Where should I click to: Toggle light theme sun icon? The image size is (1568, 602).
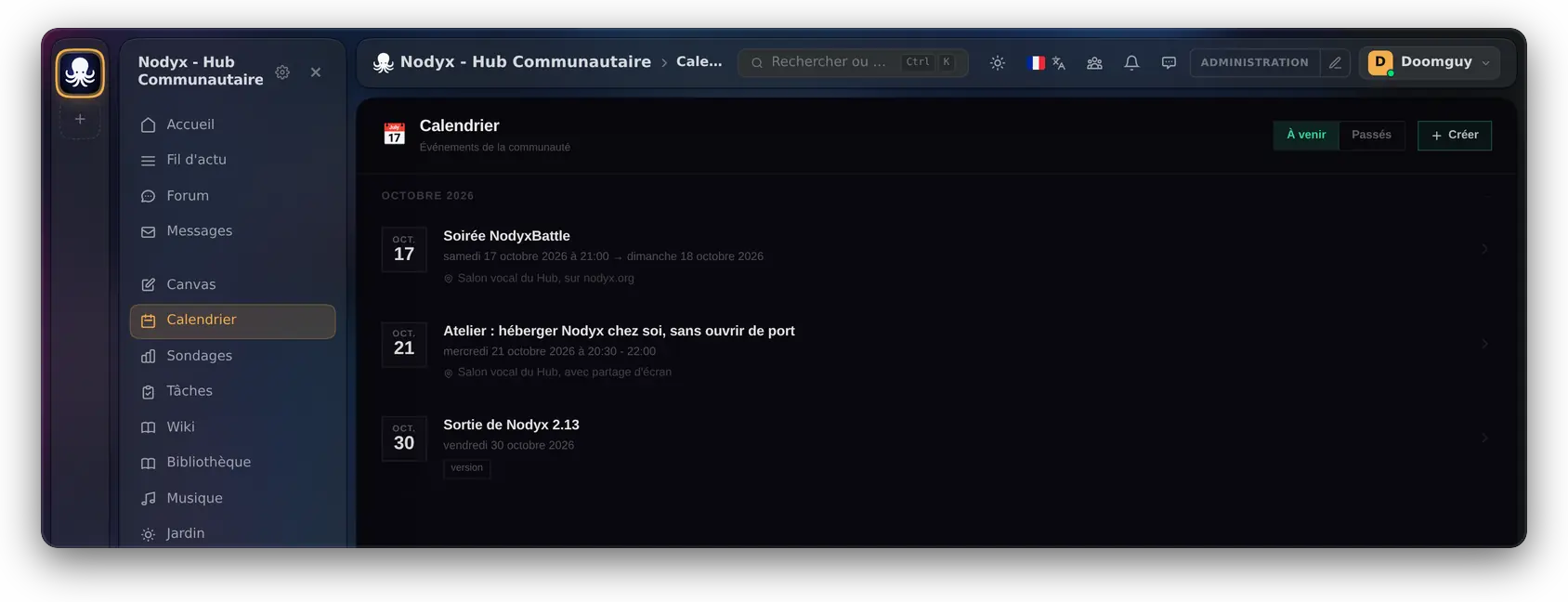pos(998,63)
